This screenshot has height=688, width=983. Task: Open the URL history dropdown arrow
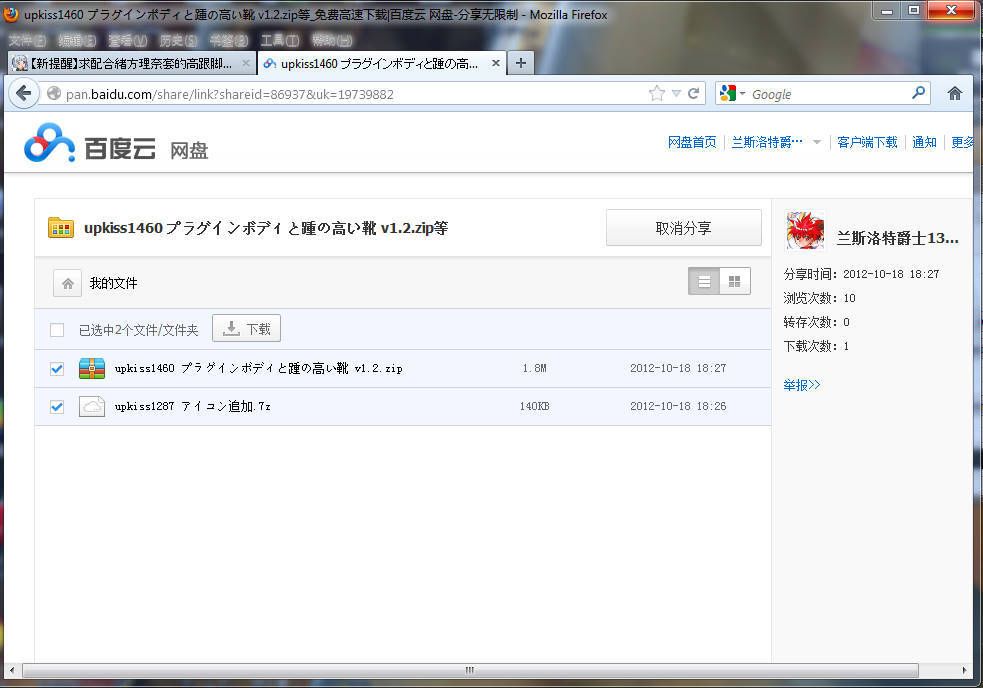click(676, 93)
